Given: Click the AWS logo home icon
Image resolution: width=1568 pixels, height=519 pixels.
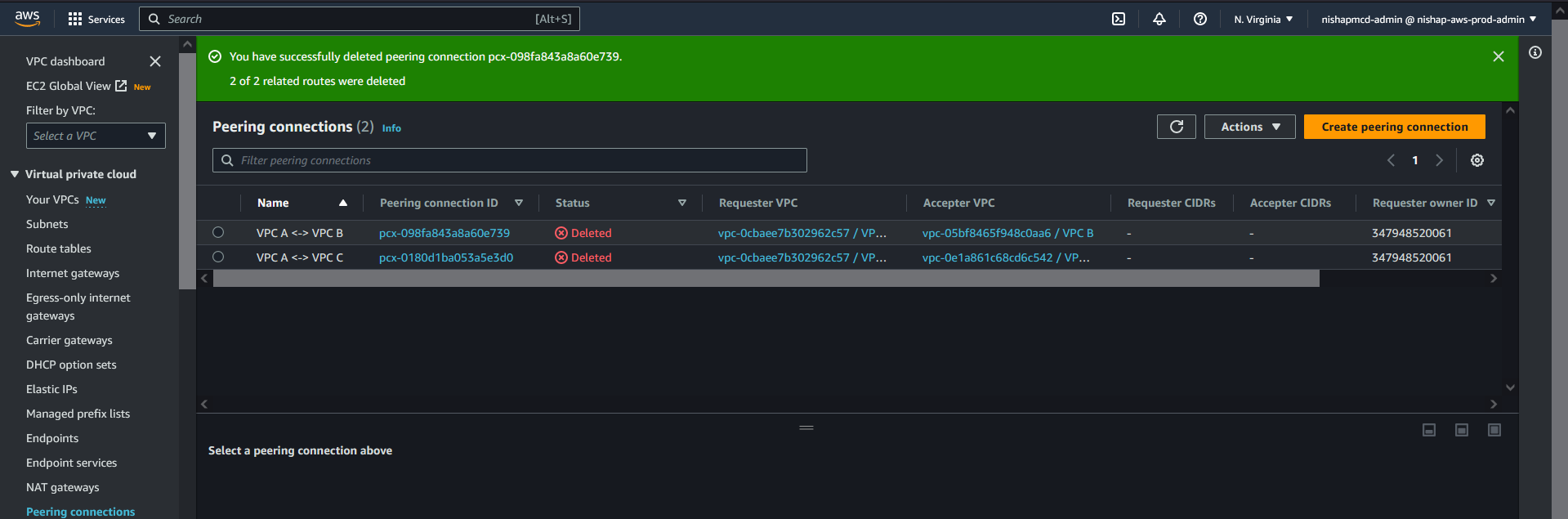Looking at the screenshot, I should coord(27,18).
